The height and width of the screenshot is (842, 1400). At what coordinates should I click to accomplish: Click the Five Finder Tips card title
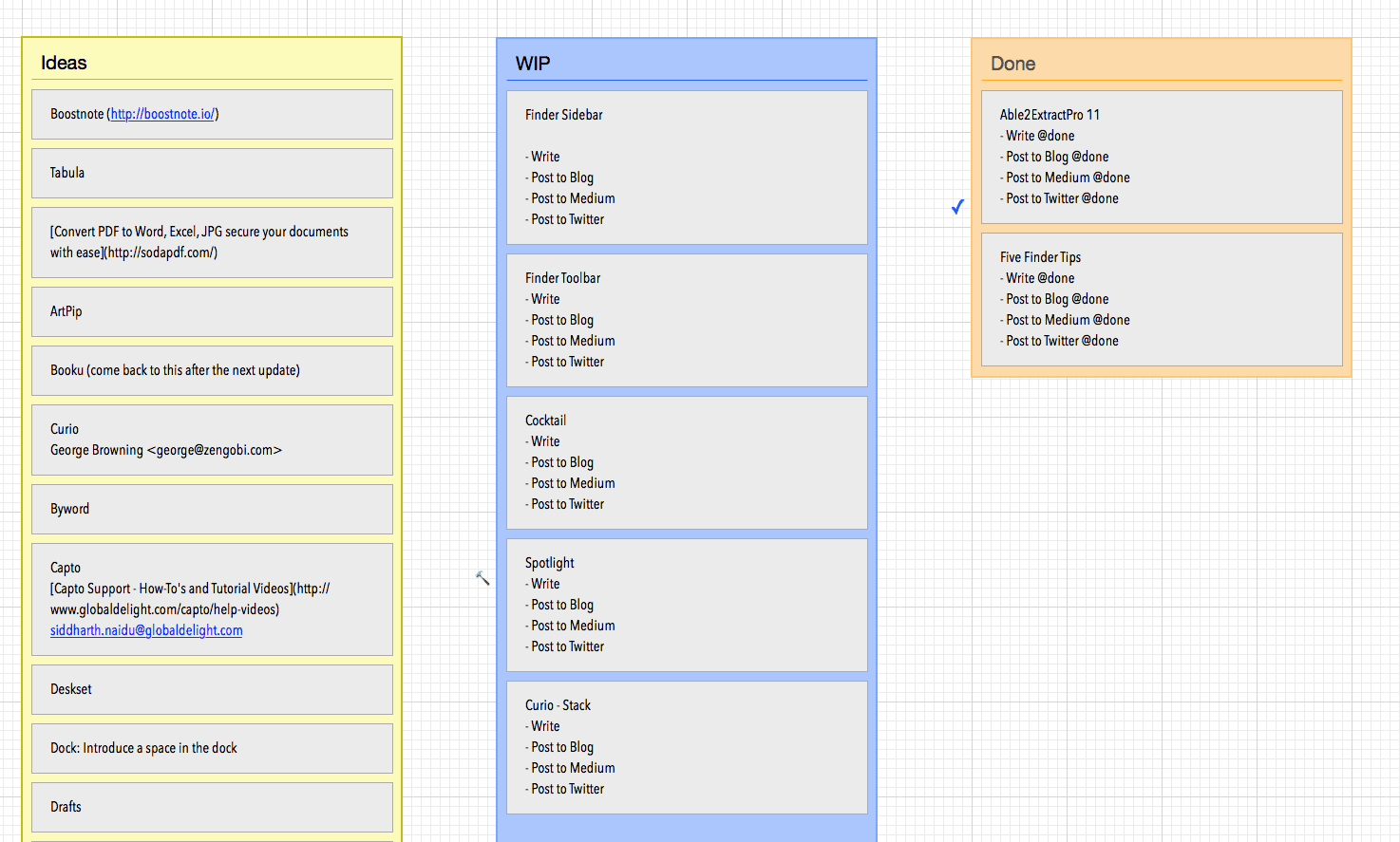click(1040, 257)
